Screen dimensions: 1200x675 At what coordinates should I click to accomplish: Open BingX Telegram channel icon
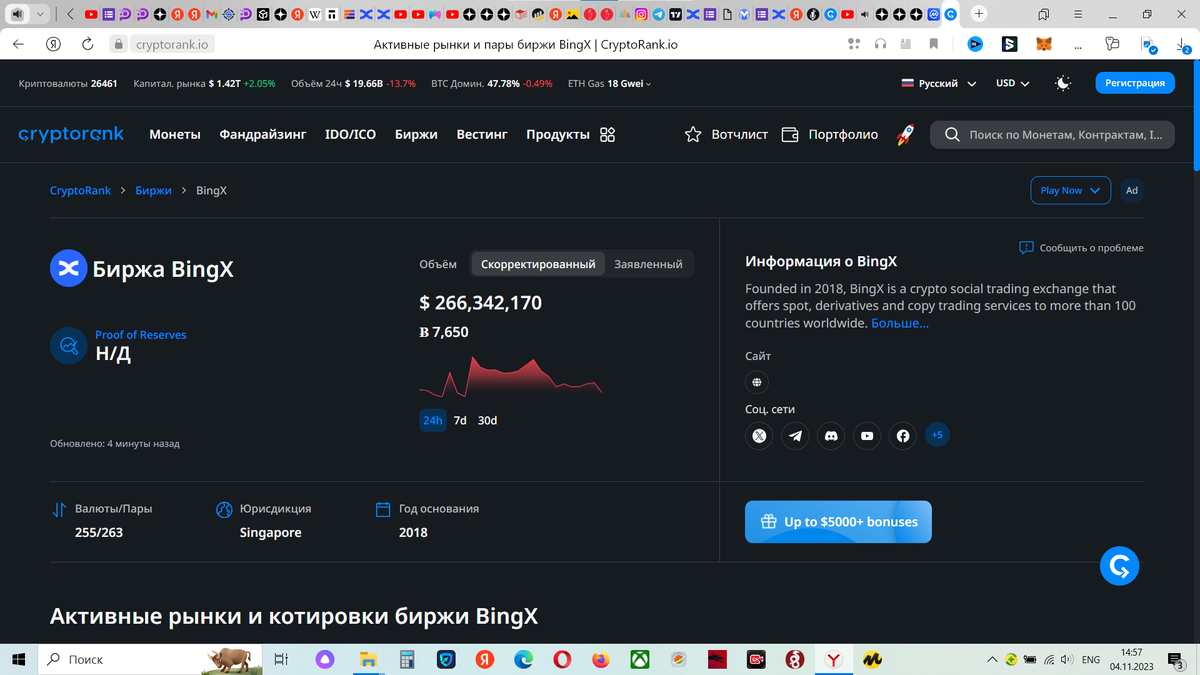pos(795,435)
